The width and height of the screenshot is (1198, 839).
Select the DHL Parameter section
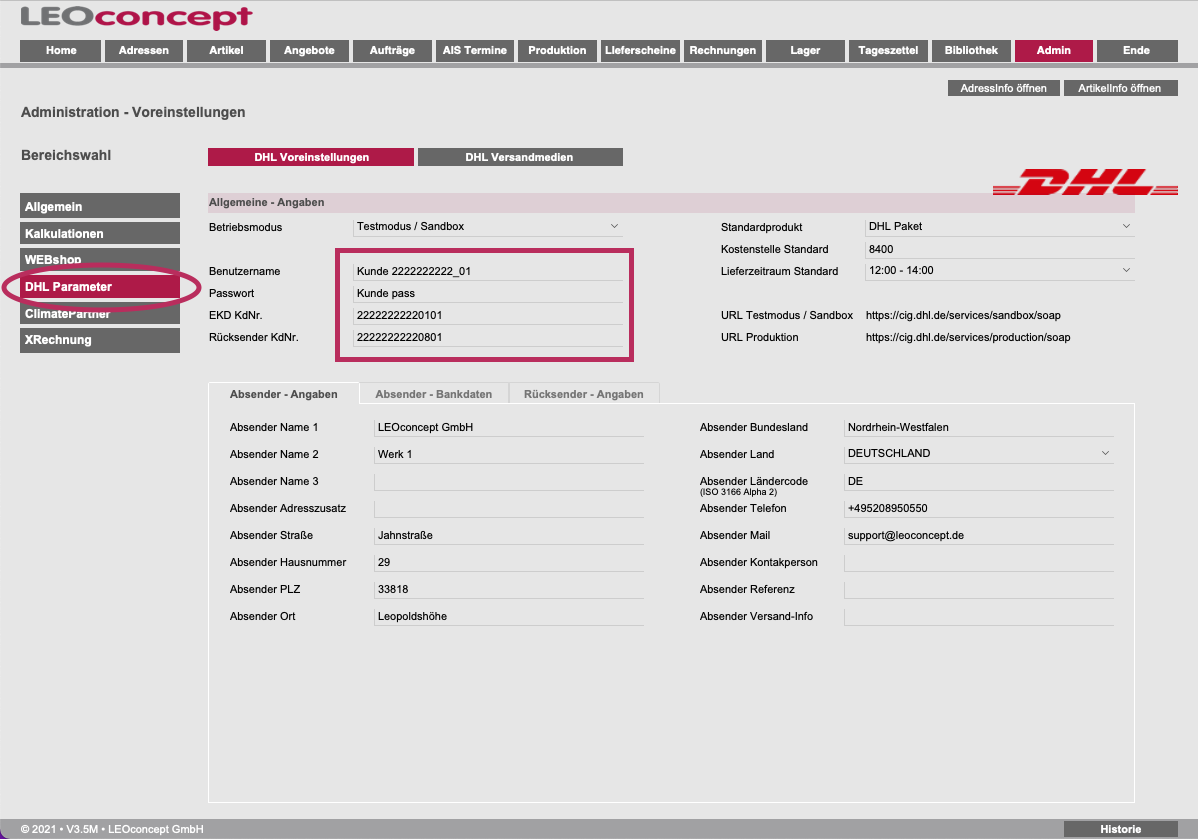click(x=100, y=287)
